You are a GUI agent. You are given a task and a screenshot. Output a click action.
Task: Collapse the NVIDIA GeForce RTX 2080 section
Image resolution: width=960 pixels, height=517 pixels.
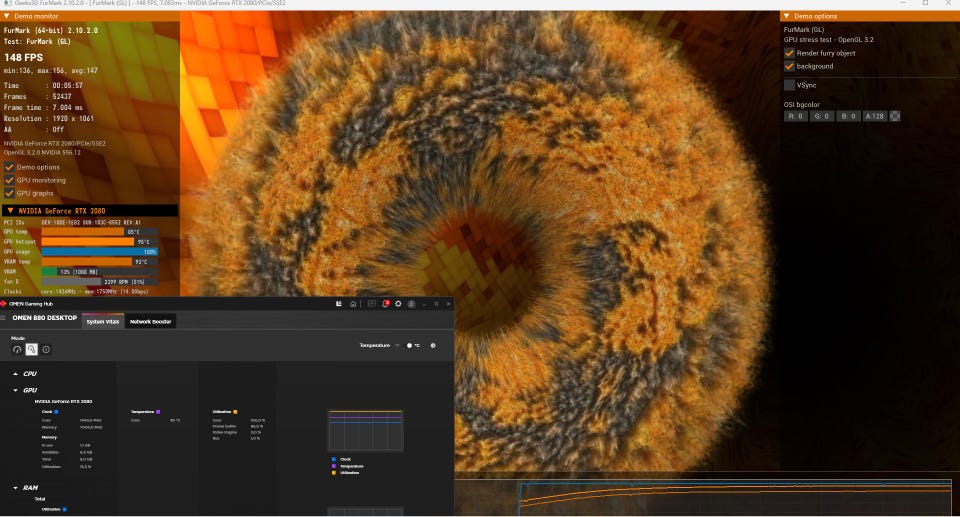point(9,211)
